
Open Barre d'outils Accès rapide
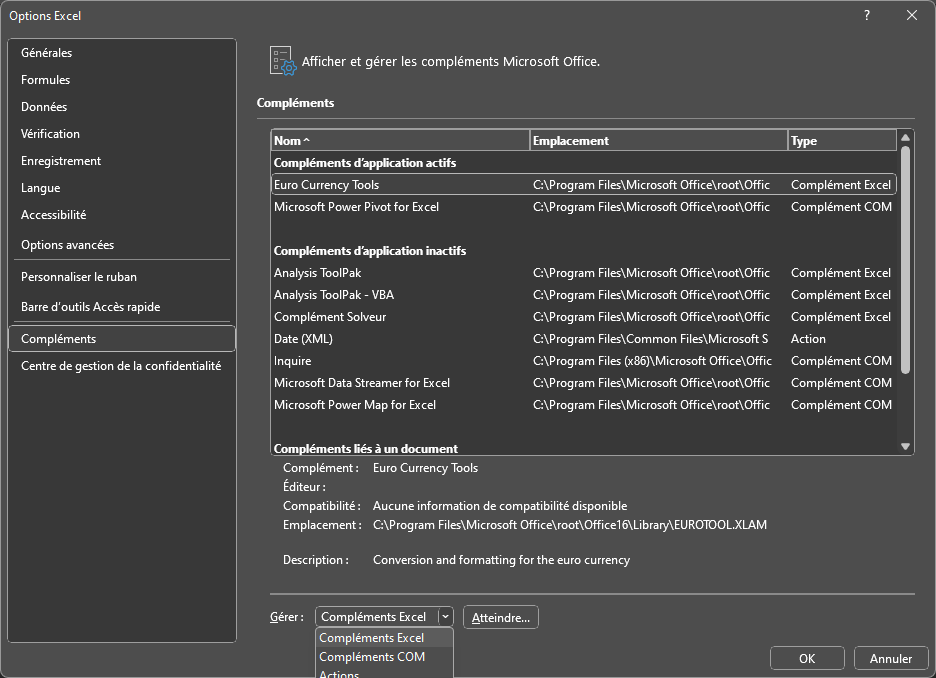click(122, 307)
